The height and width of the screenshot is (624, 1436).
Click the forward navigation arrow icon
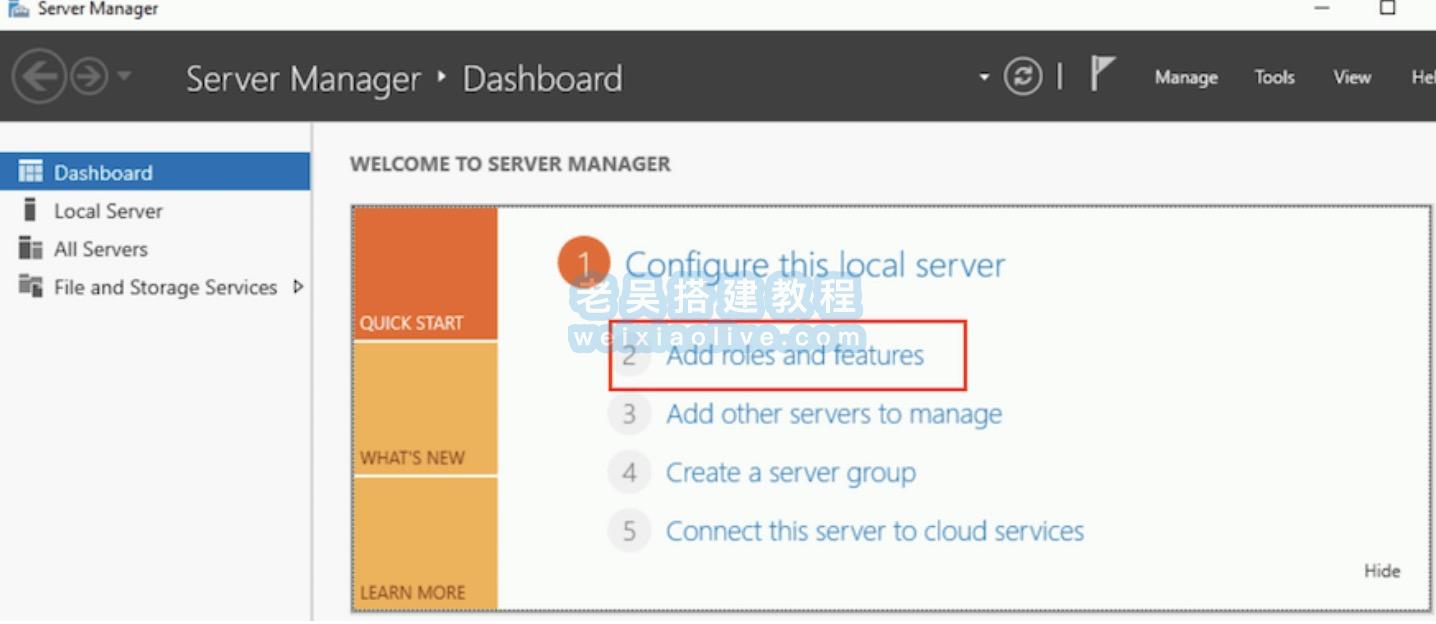coord(89,77)
